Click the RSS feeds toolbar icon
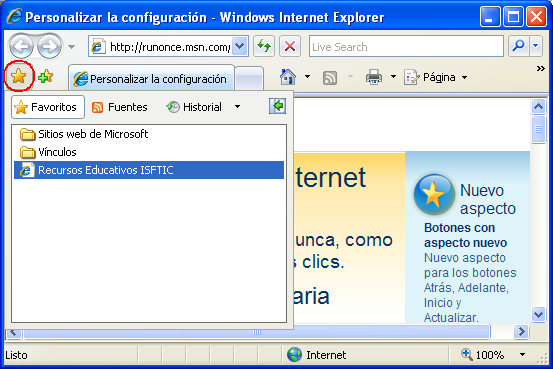The width and height of the screenshot is (553, 369). [x=330, y=77]
